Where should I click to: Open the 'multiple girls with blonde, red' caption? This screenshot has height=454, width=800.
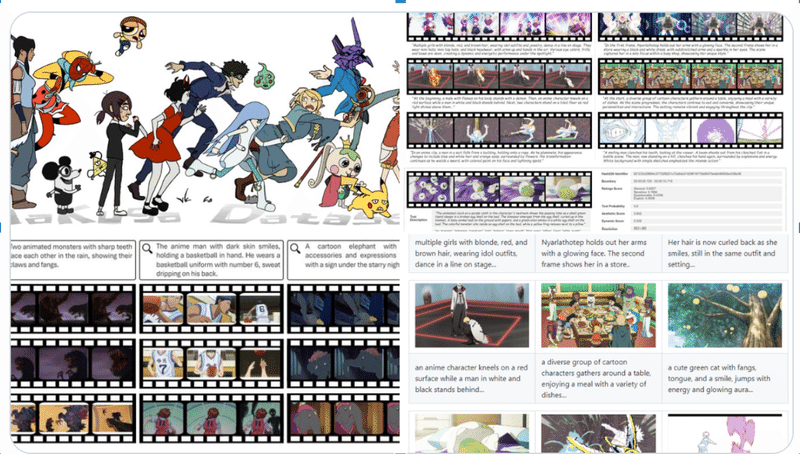click(471, 253)
